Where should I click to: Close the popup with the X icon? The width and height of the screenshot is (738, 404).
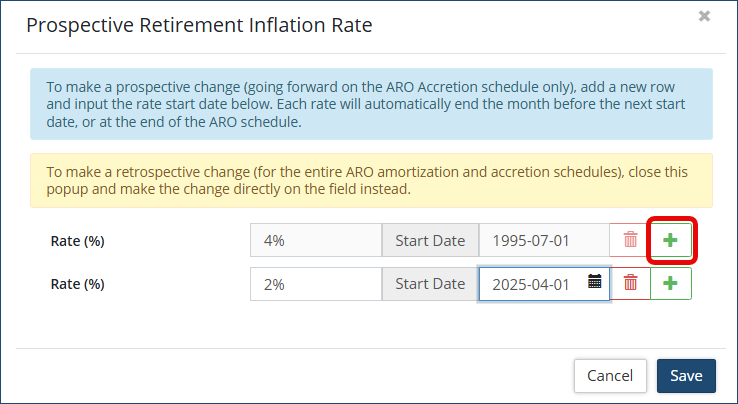pos(704,16)
